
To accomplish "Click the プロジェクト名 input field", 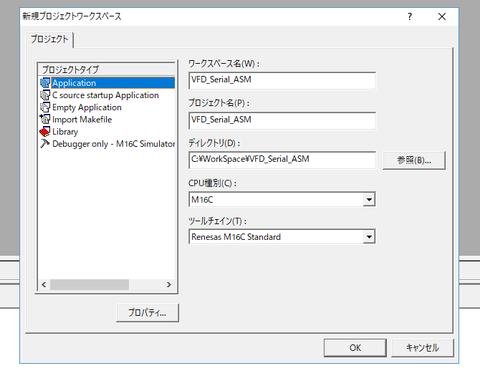I will 282,120.
